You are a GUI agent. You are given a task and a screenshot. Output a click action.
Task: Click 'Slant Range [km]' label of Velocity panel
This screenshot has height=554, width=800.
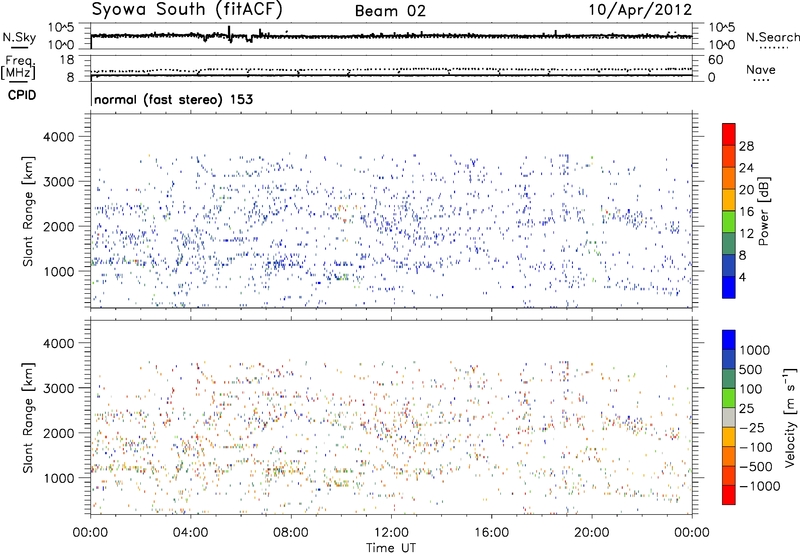(28, 418)
